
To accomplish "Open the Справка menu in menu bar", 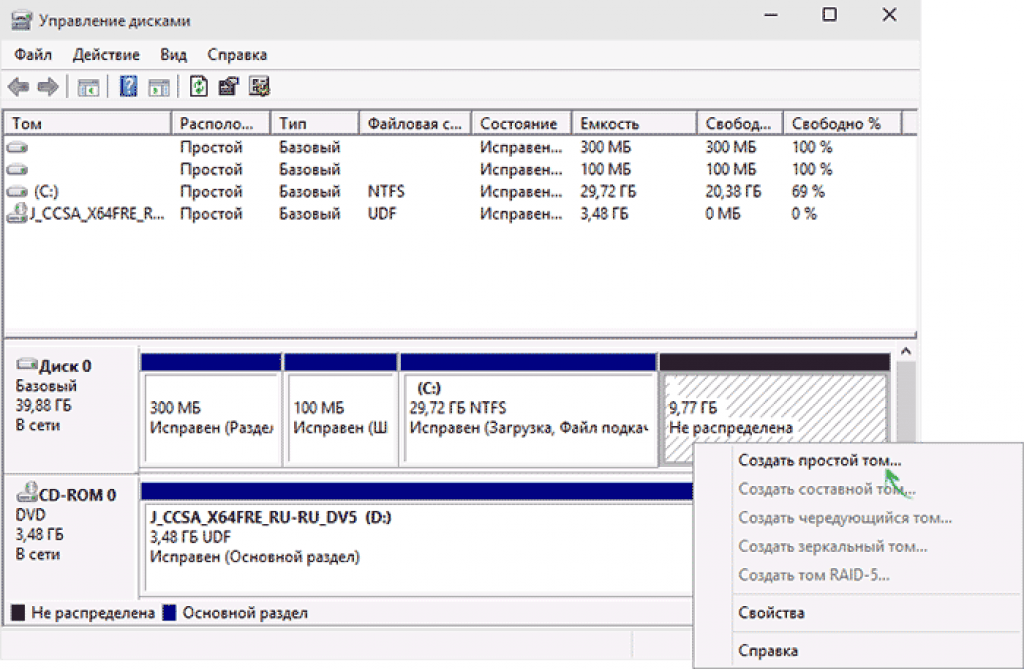I will click(237, 54).
